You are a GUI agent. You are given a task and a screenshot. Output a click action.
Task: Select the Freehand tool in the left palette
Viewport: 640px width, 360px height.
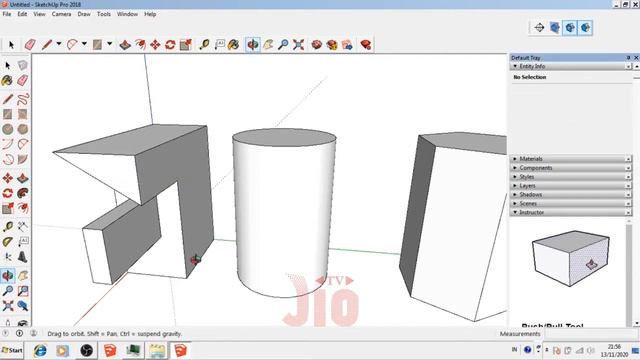coord(23,99)
